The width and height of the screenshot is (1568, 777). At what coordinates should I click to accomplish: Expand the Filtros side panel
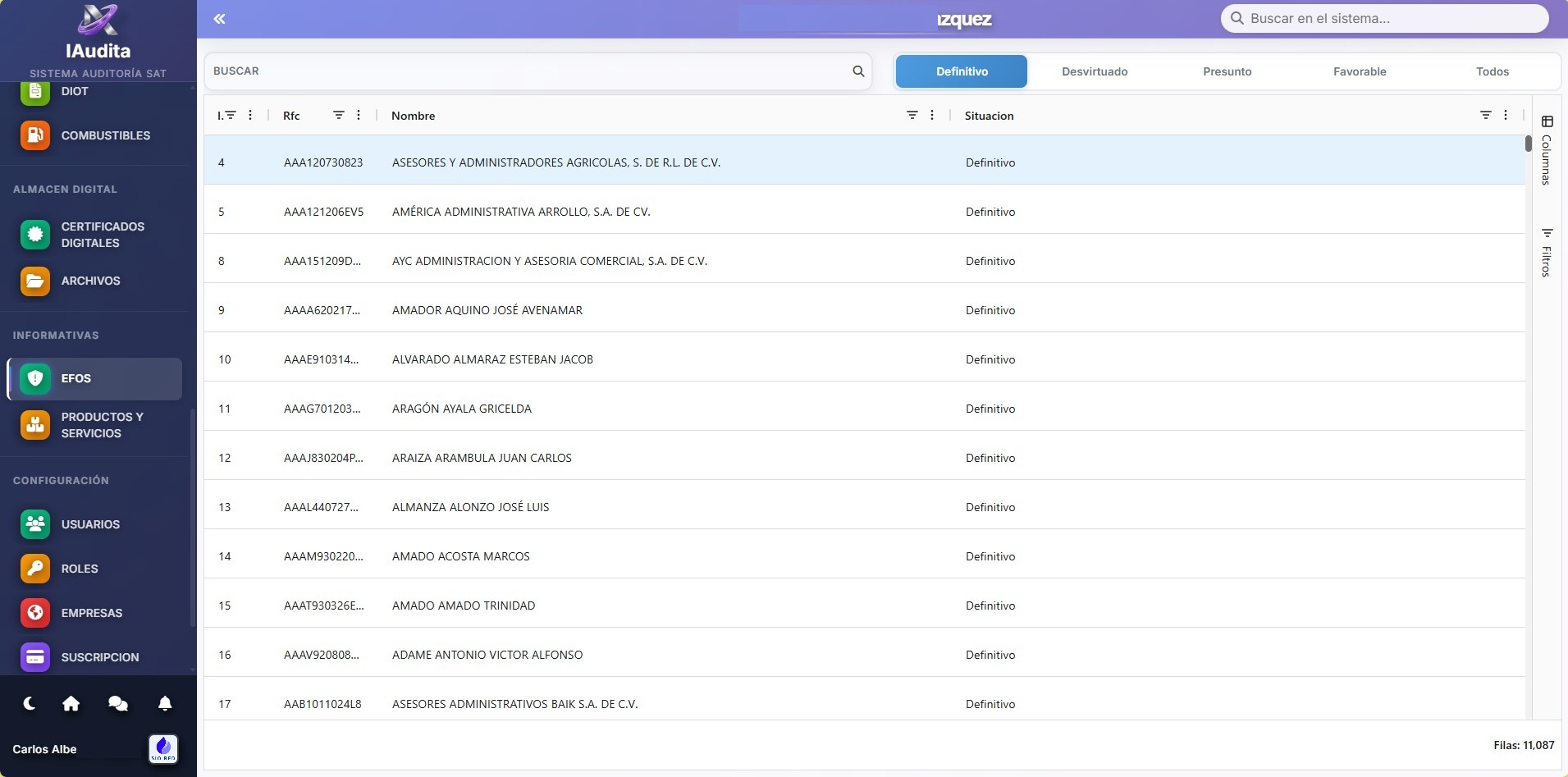coord(1547,253)
